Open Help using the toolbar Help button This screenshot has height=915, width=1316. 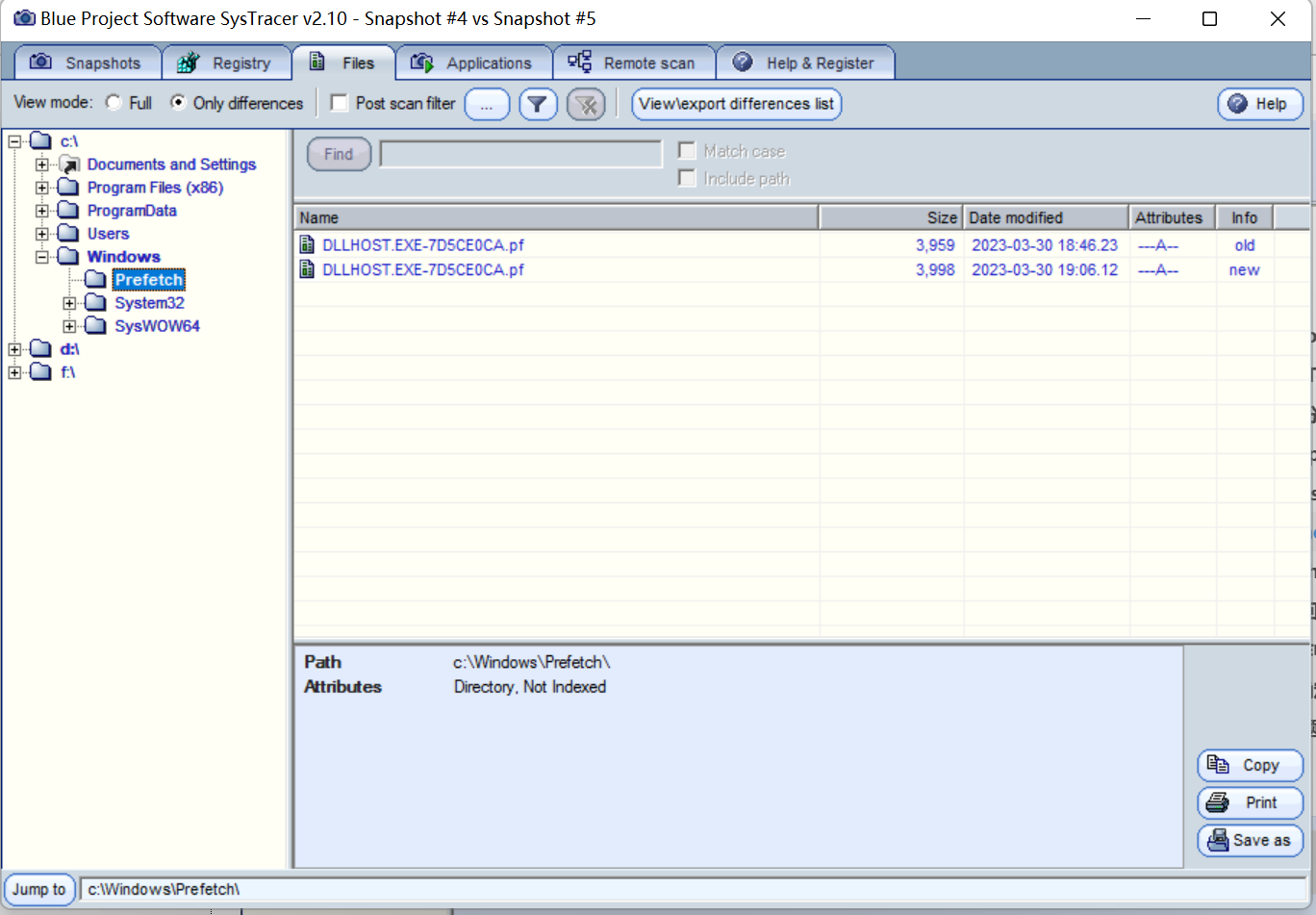[1260, 104]
